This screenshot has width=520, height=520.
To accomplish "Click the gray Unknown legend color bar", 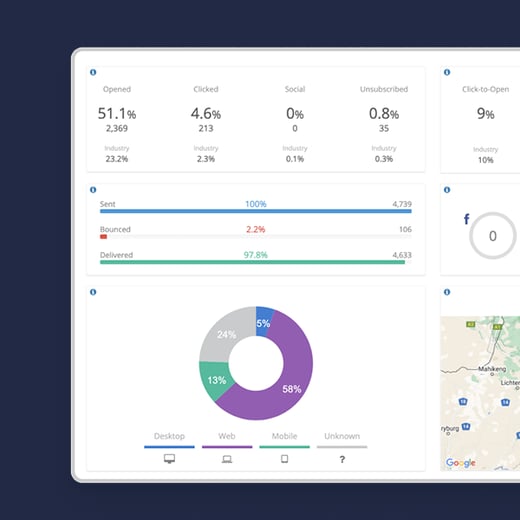I will pos(342,447).
